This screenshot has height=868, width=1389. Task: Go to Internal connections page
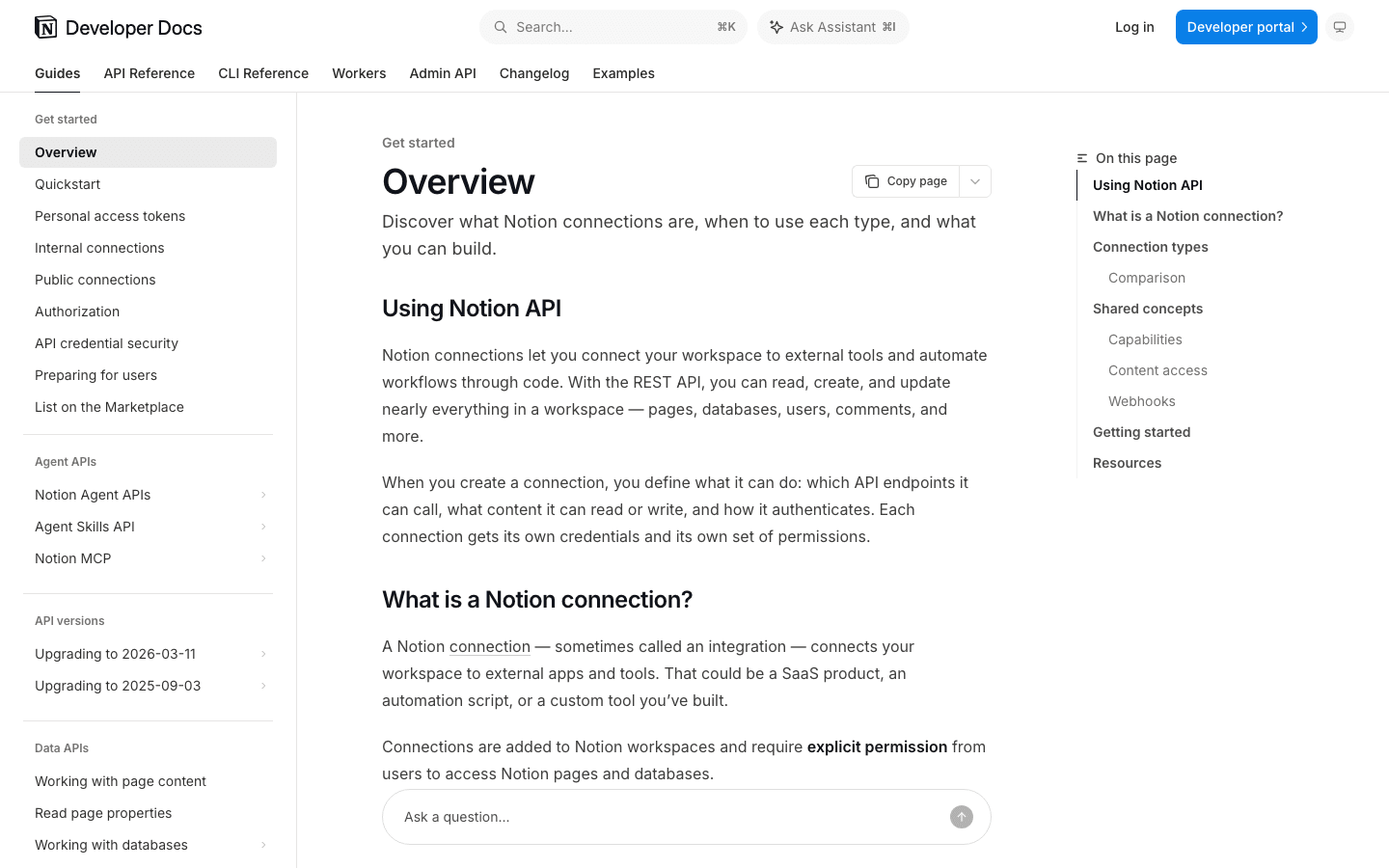point(148,248)
